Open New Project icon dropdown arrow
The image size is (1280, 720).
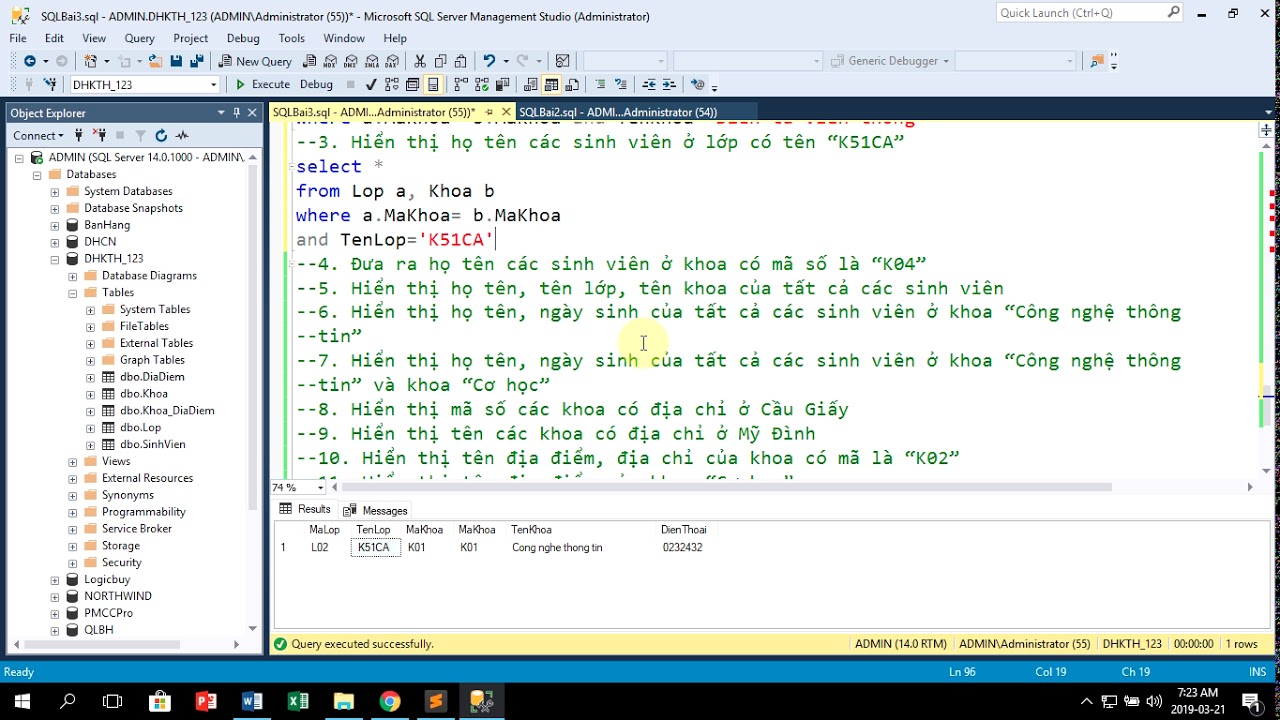click(106, 61)
